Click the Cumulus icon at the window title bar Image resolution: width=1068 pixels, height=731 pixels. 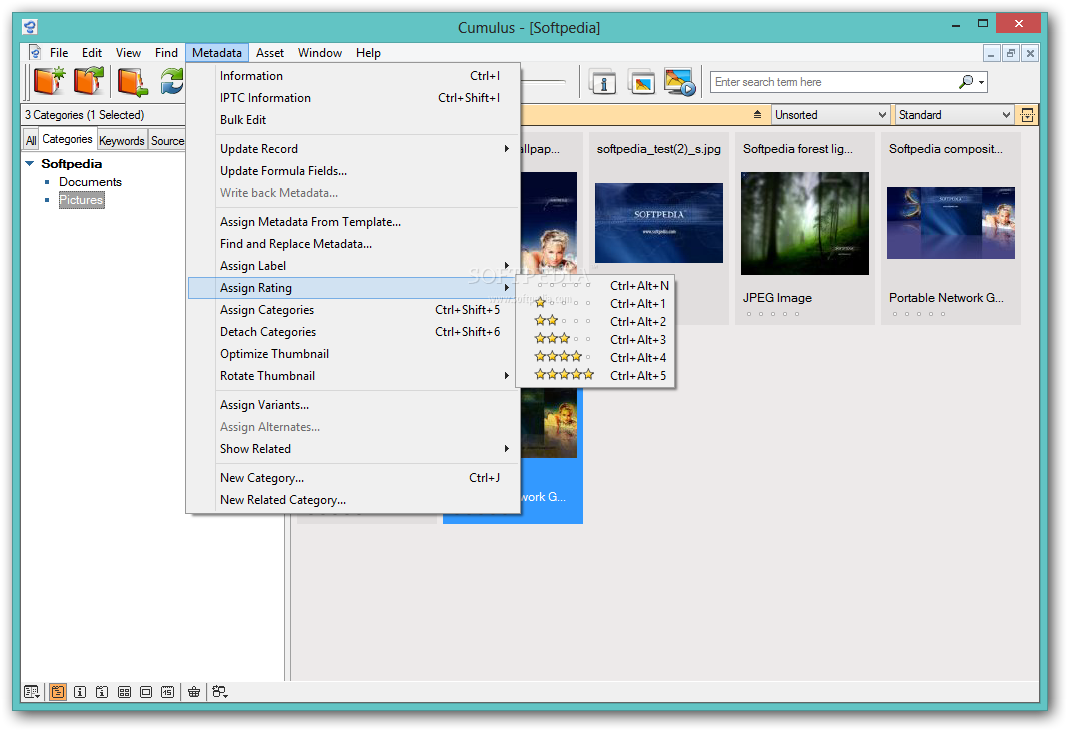tap(29, 27)
